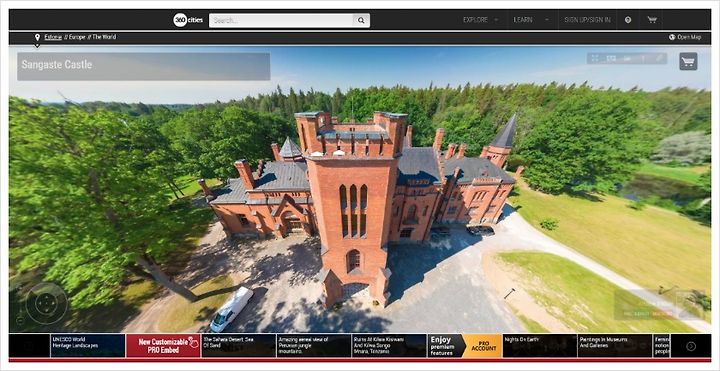Expand the EXPLORE dropdown arrow
Screen dimensions: 720x371
tap(496, 20)
